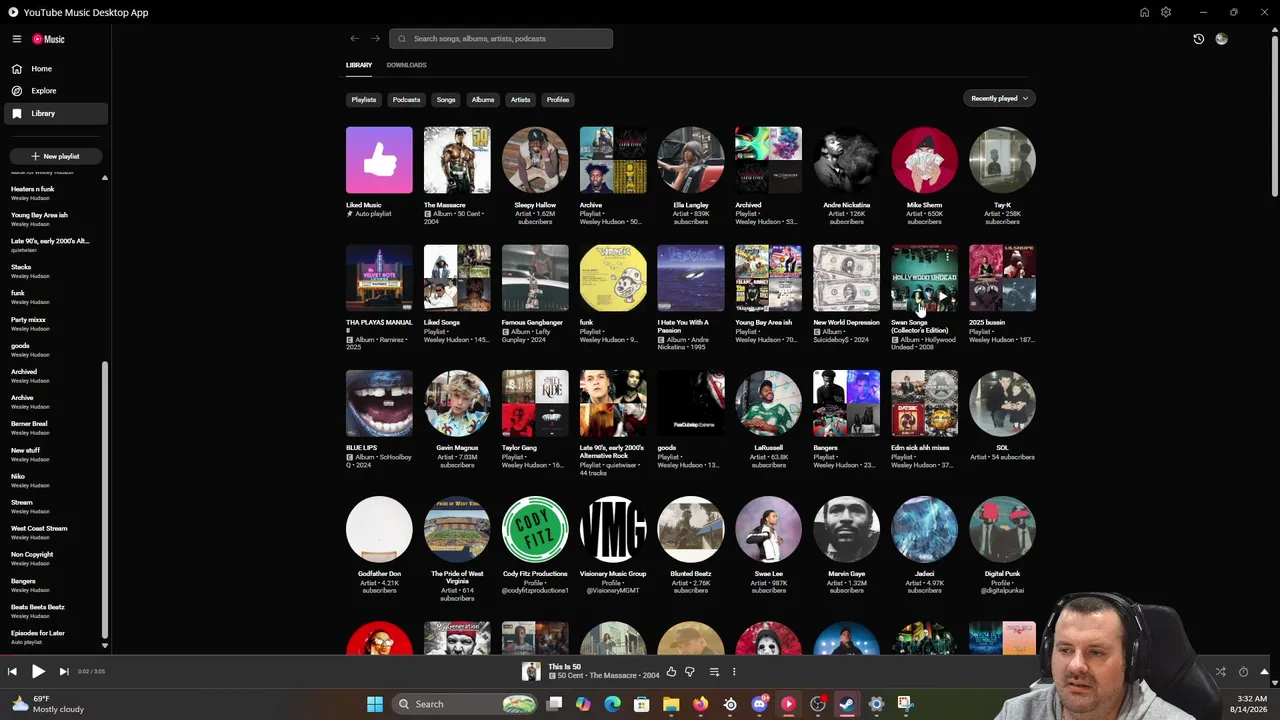Skip to the next track
The image size is (1280, 720).
click(x=64, y=672)
